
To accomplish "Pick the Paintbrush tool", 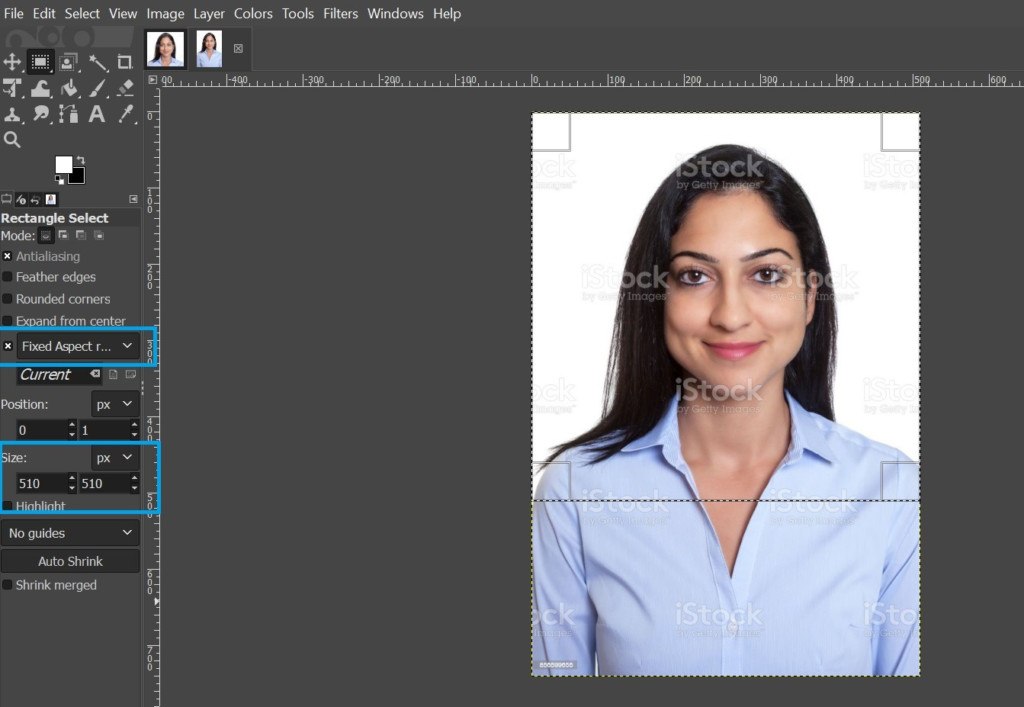I will coord(97,88).
